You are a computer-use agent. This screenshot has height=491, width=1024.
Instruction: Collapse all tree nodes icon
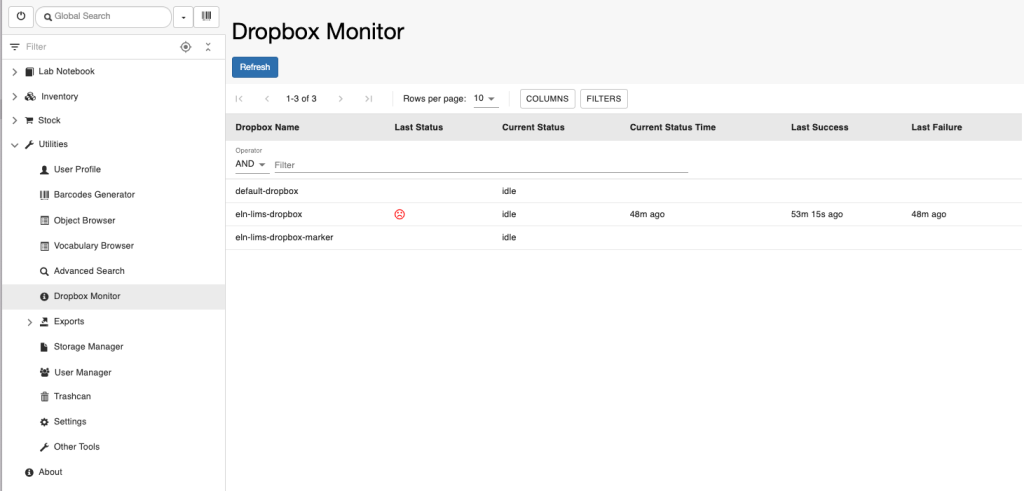click(208, 47)
